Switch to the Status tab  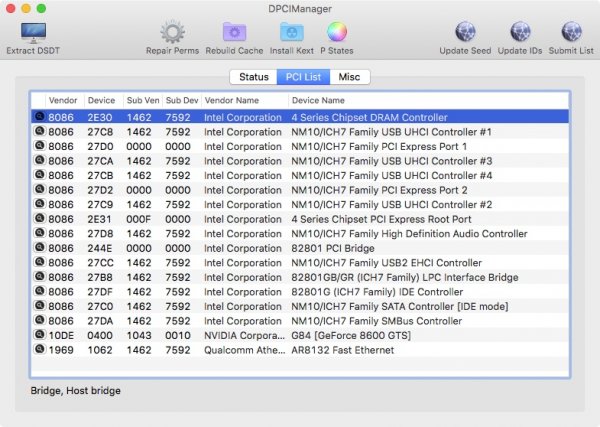coord(252,77)
